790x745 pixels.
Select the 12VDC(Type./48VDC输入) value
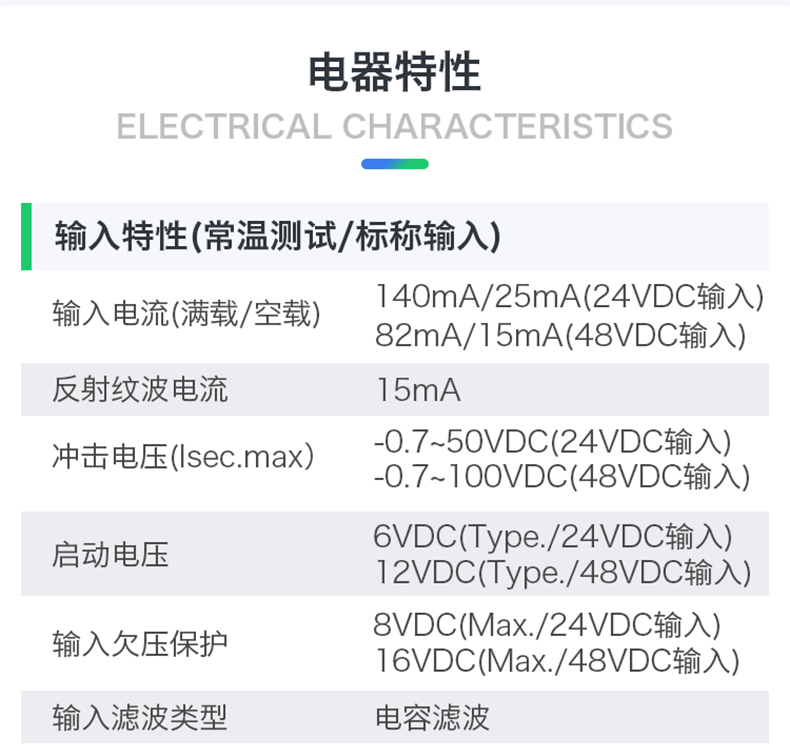pos(561,573)
